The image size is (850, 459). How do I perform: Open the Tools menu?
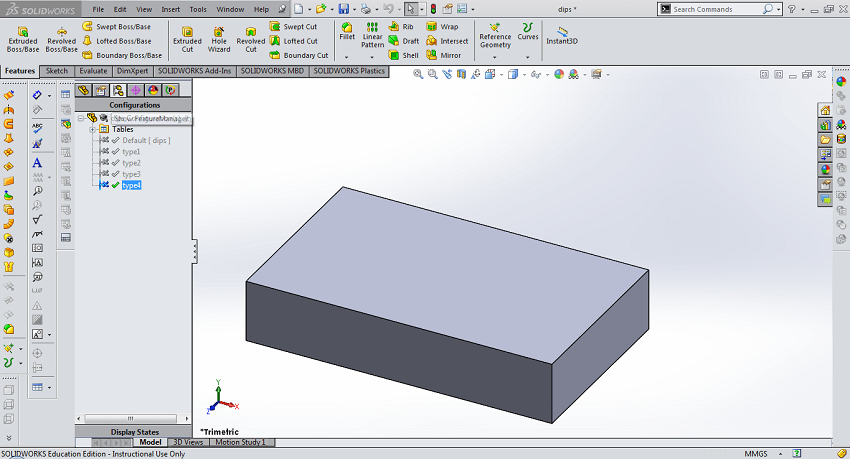click(x=198, y=9)
